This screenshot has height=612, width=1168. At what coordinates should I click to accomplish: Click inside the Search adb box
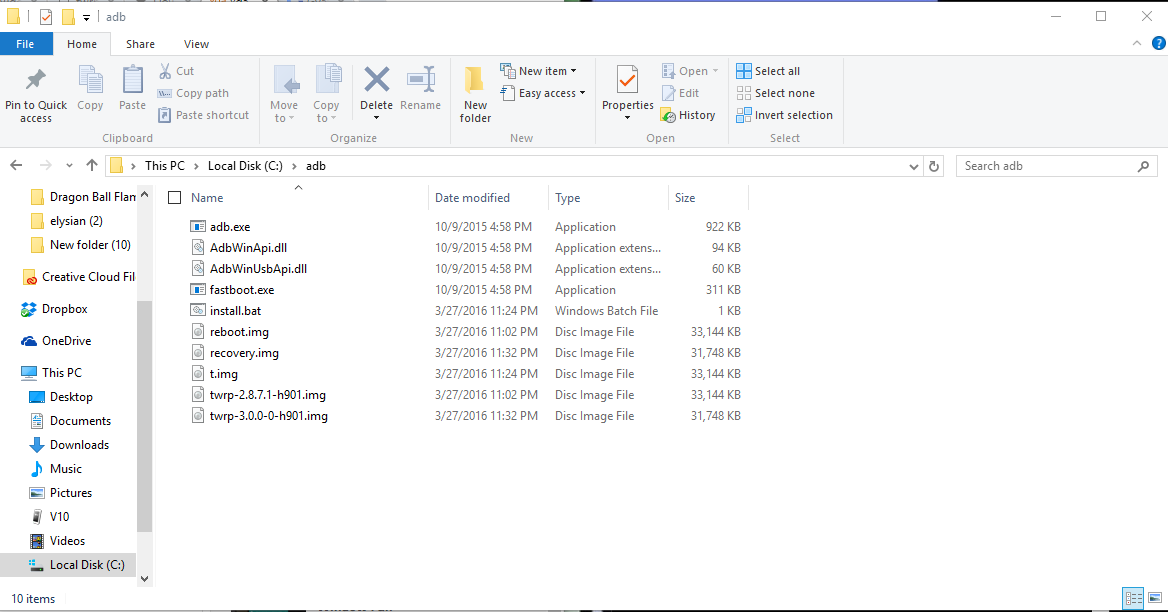pos(1040,165)
